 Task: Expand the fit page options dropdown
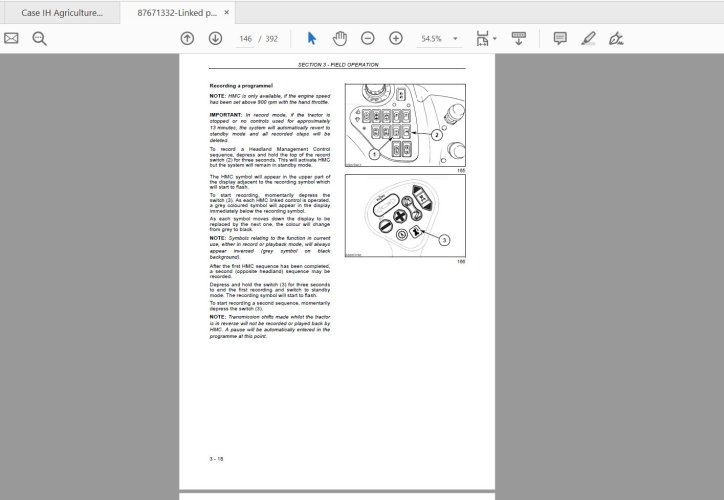tap(485, 38)
